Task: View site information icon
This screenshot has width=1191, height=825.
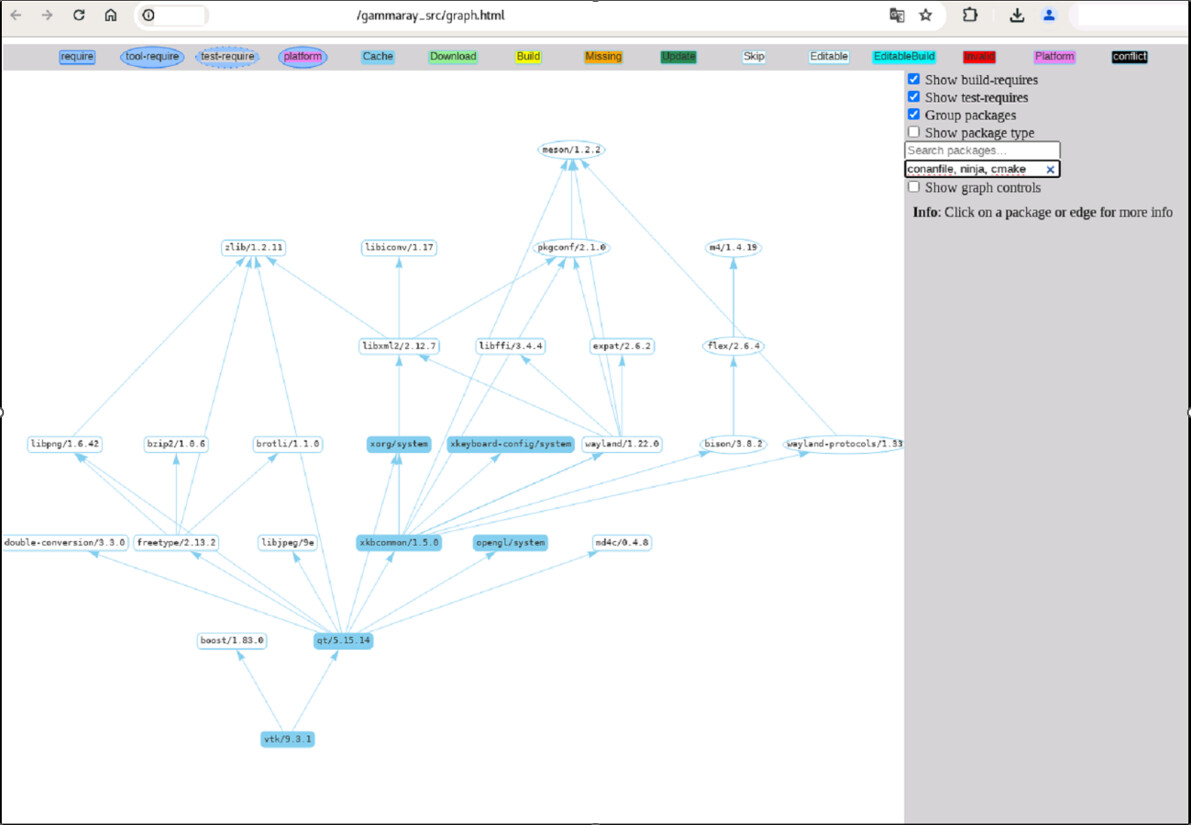Action: click(149, 15)
